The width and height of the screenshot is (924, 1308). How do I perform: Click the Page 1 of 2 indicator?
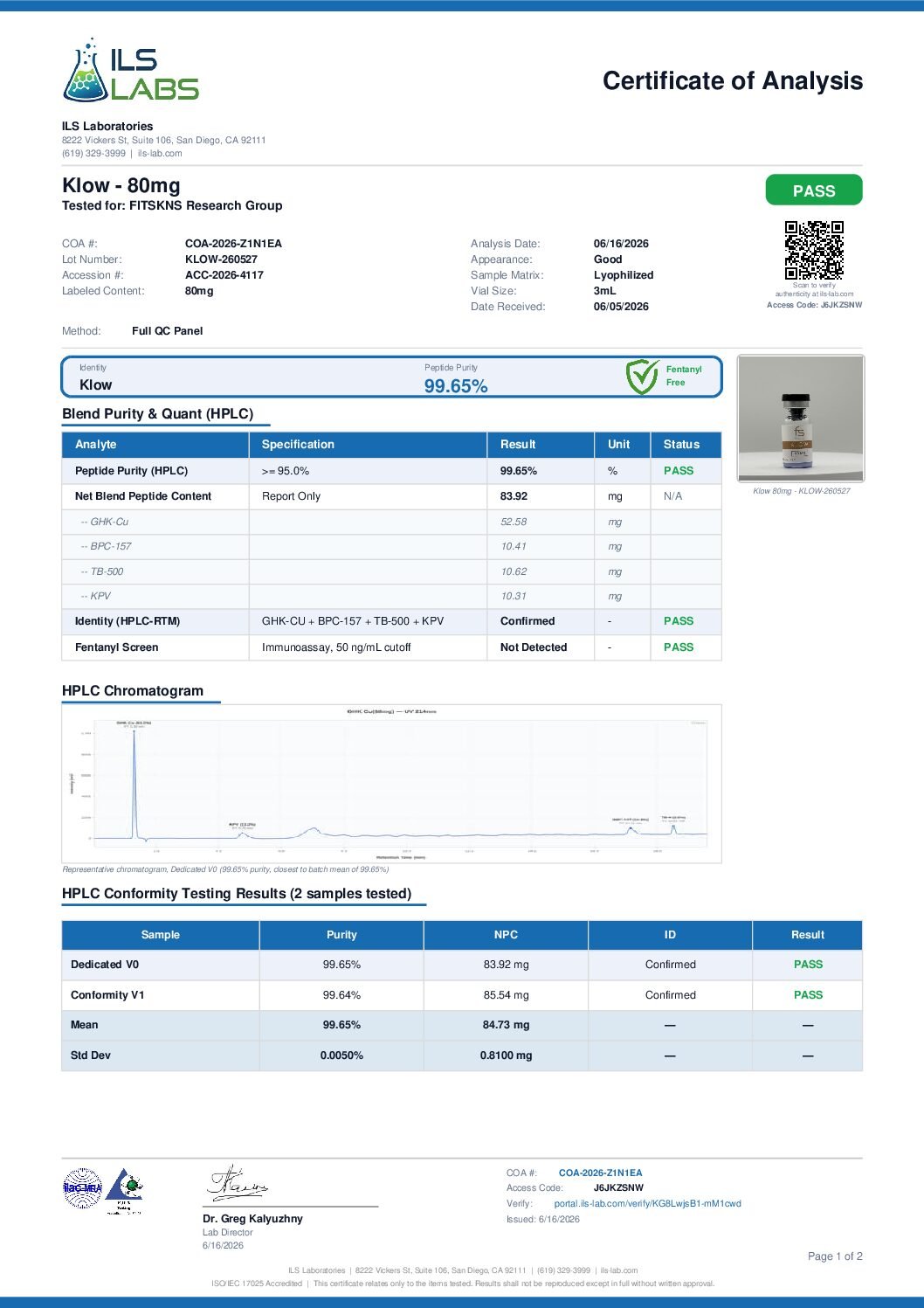coord(835,1256)
